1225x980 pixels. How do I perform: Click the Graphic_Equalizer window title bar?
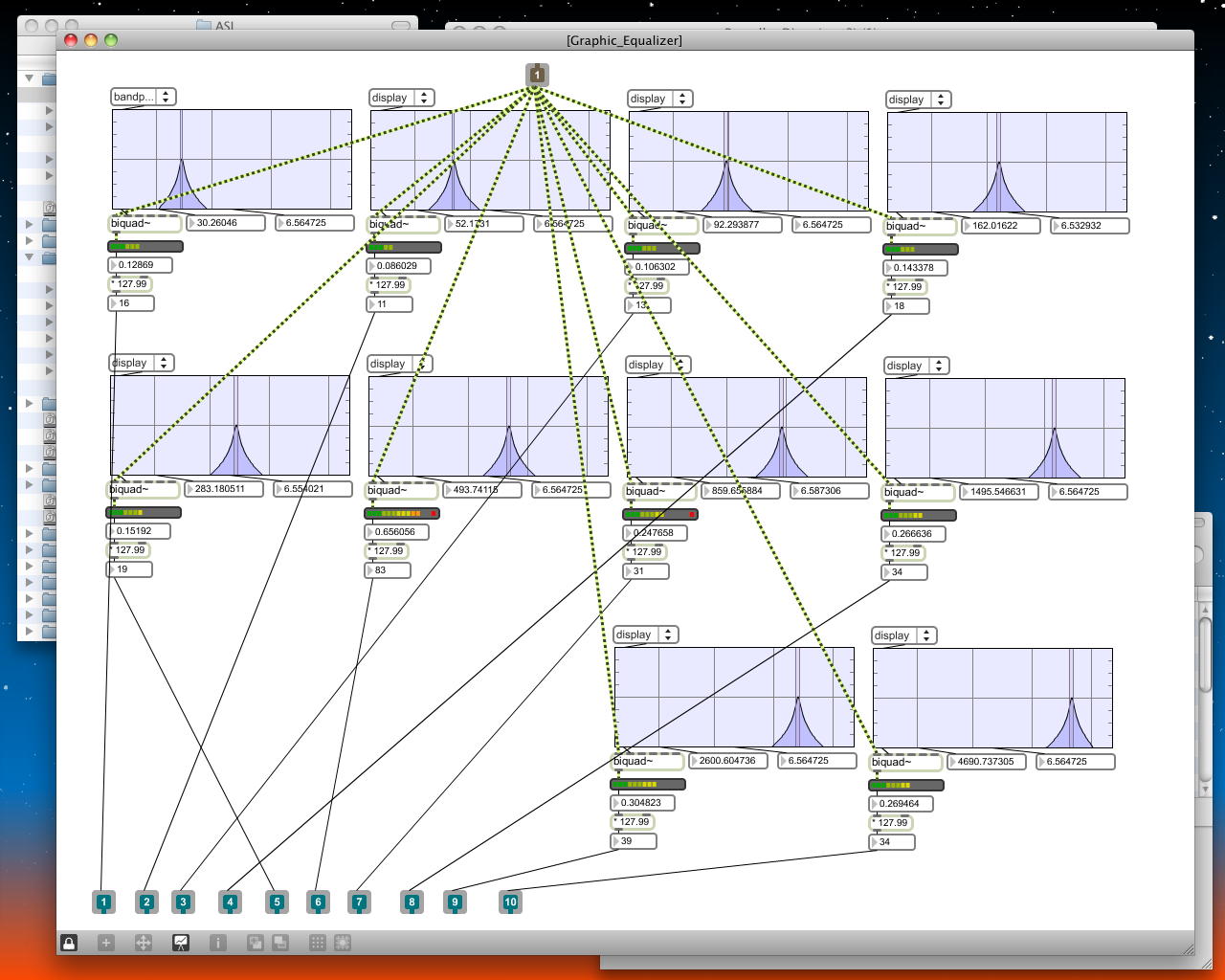(624, 40)
